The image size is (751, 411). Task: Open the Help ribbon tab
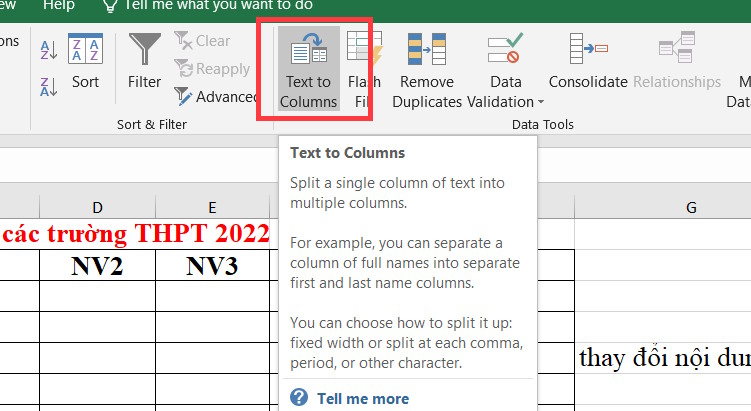pyautogui.click(x=58, y=5)
